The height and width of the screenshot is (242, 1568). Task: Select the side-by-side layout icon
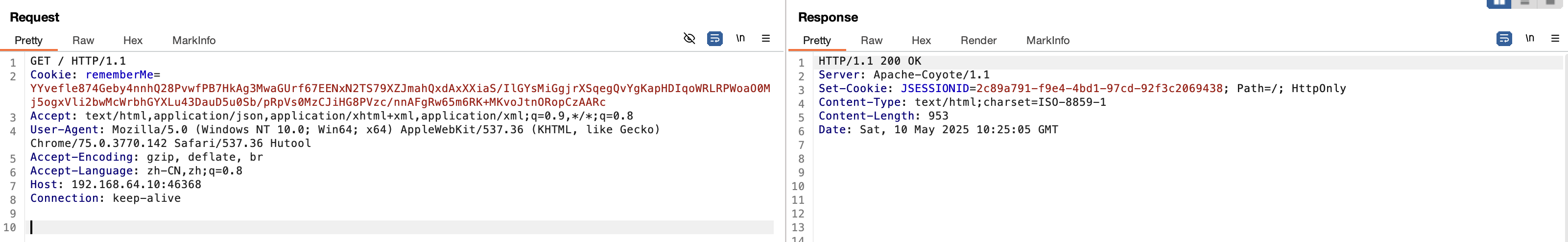click(1498, 3)
